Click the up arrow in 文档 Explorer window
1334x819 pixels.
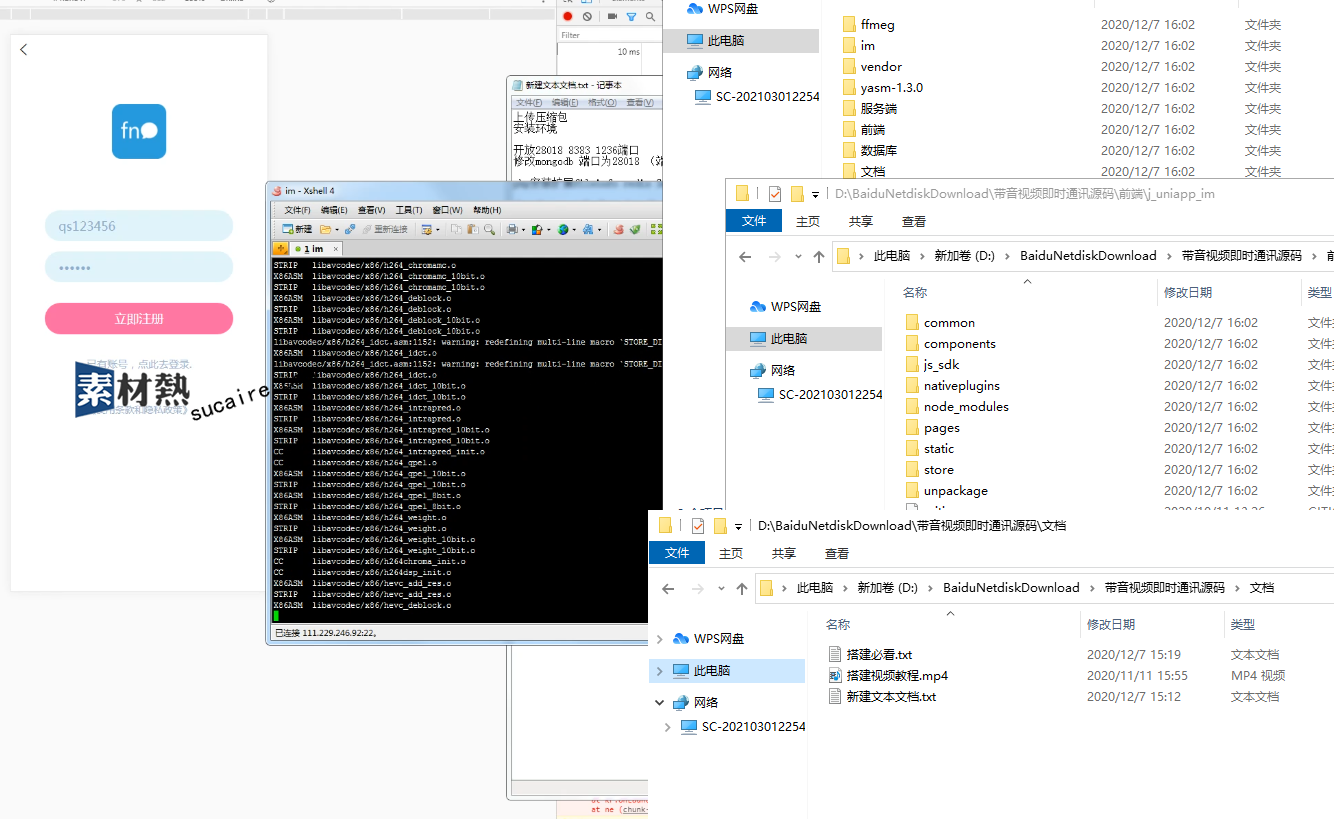742,588
